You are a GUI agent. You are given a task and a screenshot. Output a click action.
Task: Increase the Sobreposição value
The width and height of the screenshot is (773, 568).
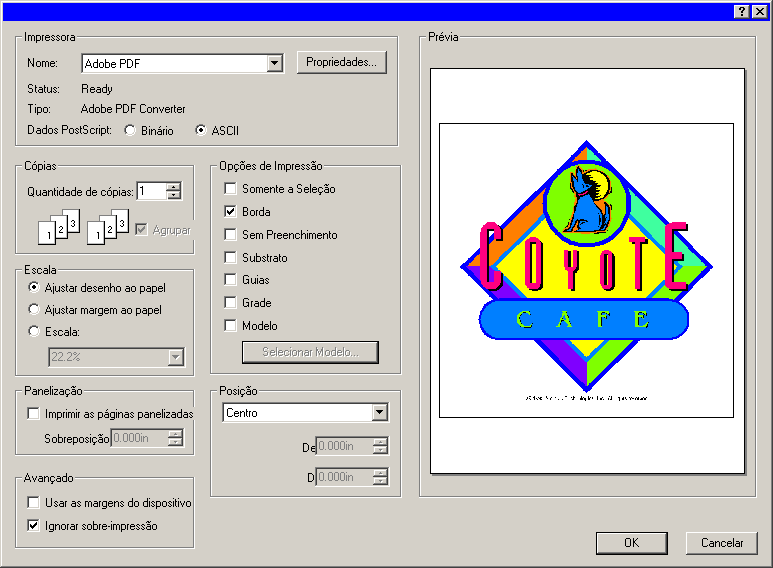pyautogui.click(x=176, y=433)
